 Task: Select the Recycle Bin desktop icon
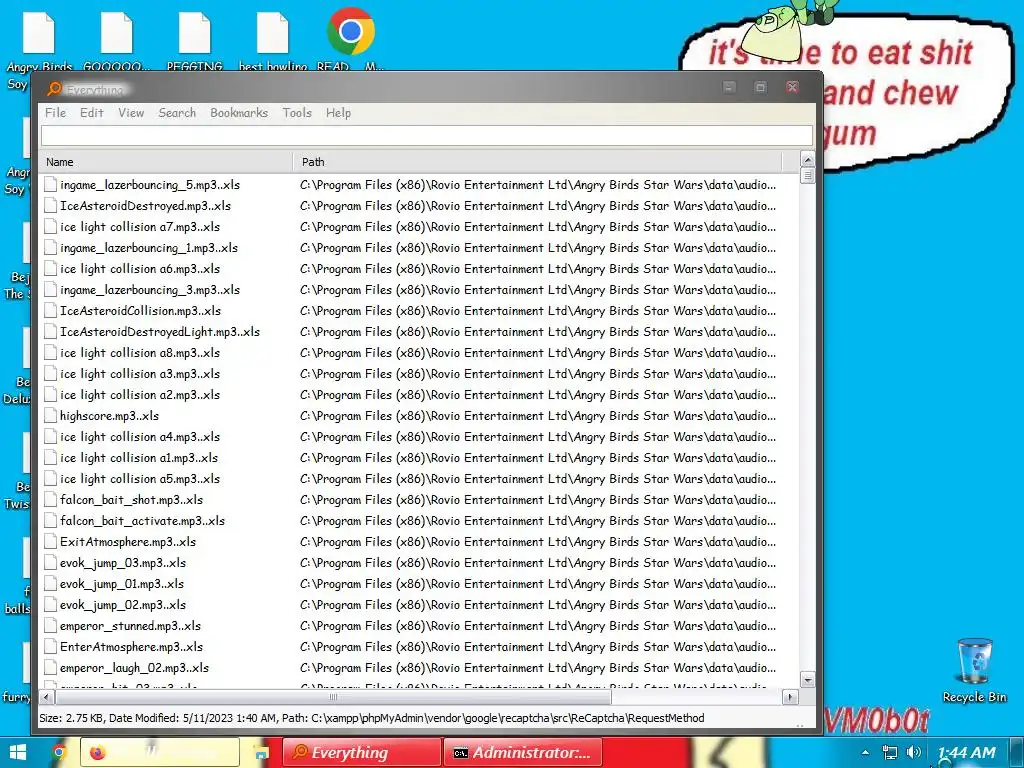point(974,670)
